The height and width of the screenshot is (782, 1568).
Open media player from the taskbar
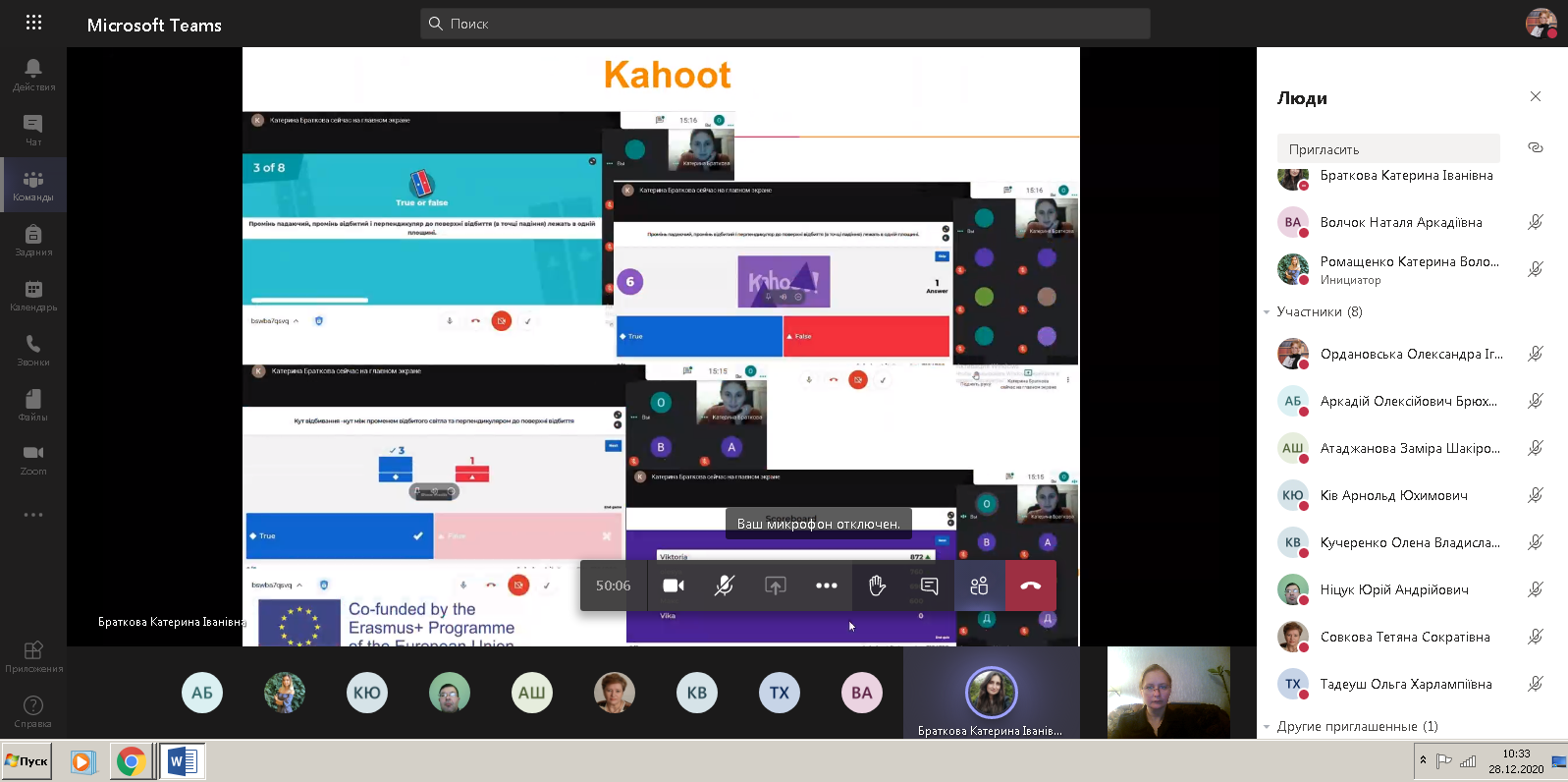(82, 761)
